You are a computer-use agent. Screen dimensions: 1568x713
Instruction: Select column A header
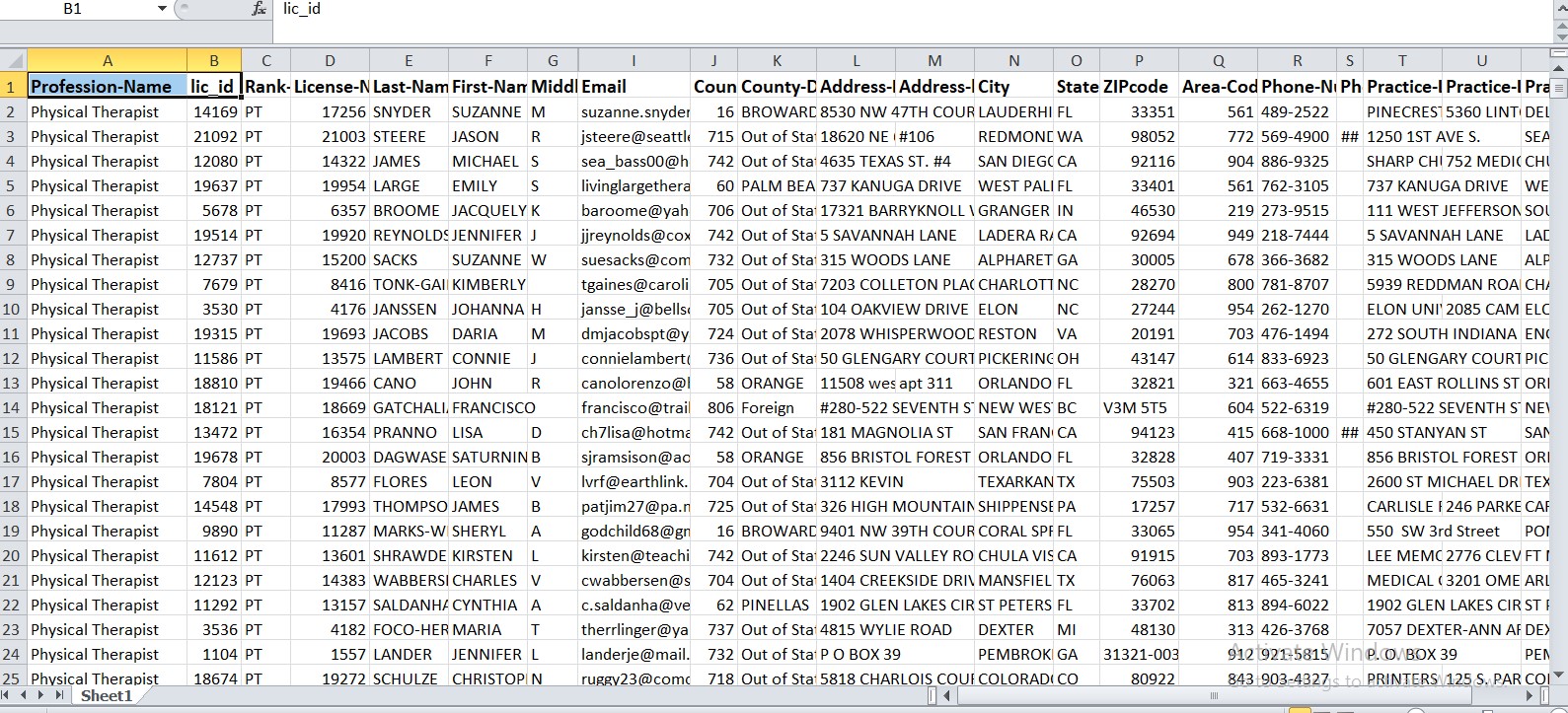[107, 60]
